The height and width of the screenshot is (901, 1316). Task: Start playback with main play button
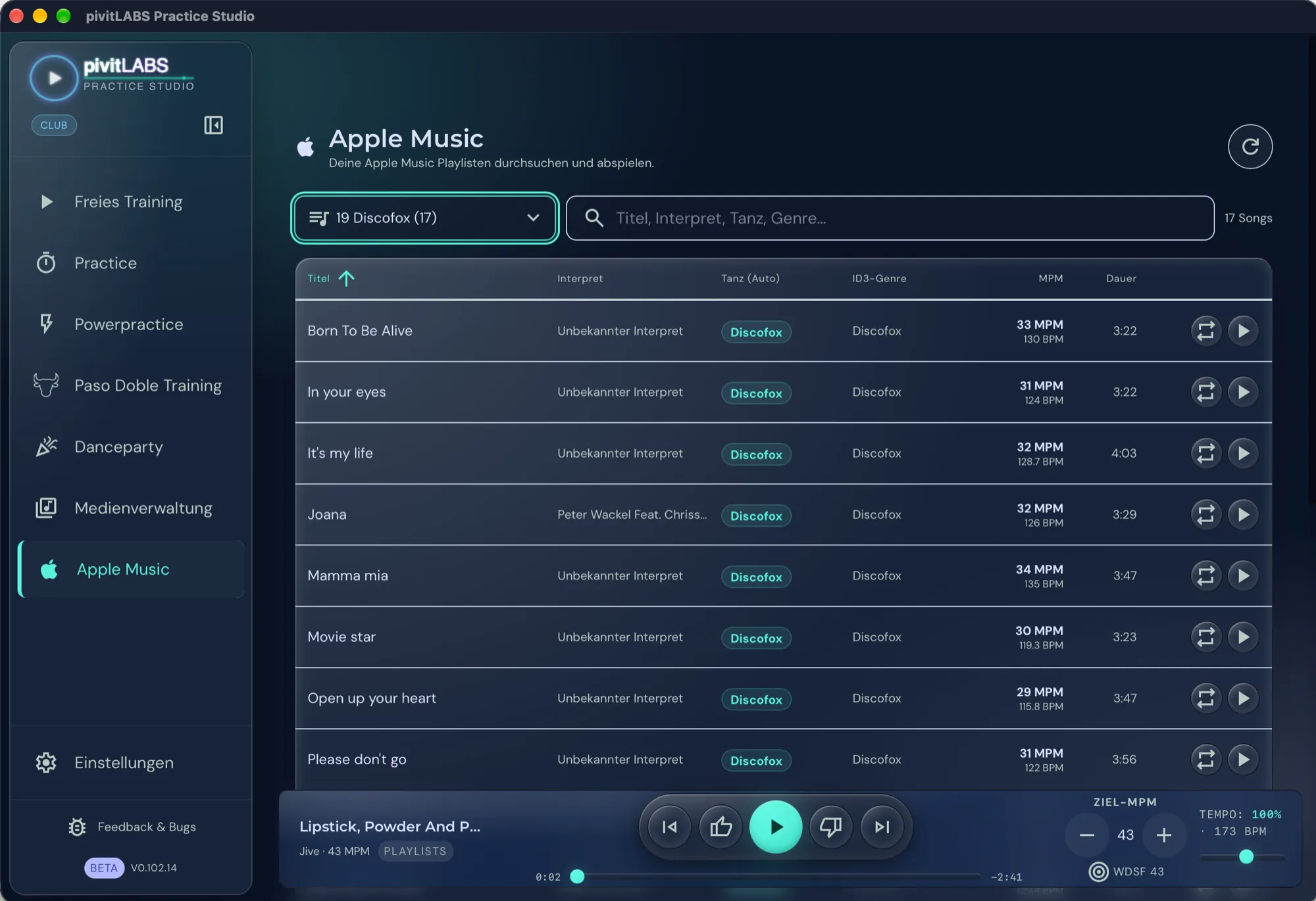(776, 827)
